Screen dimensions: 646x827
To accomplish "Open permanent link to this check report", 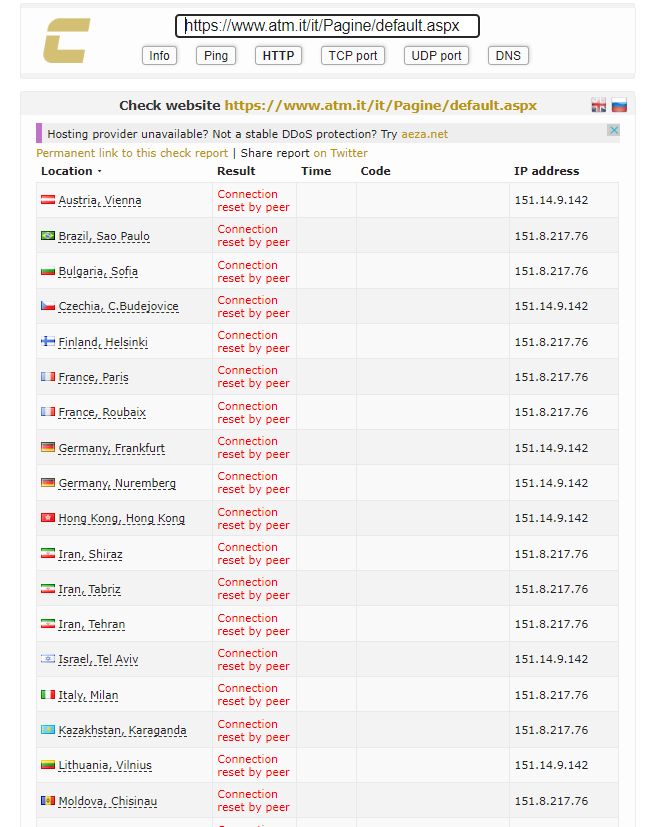I will click(132, 153).
